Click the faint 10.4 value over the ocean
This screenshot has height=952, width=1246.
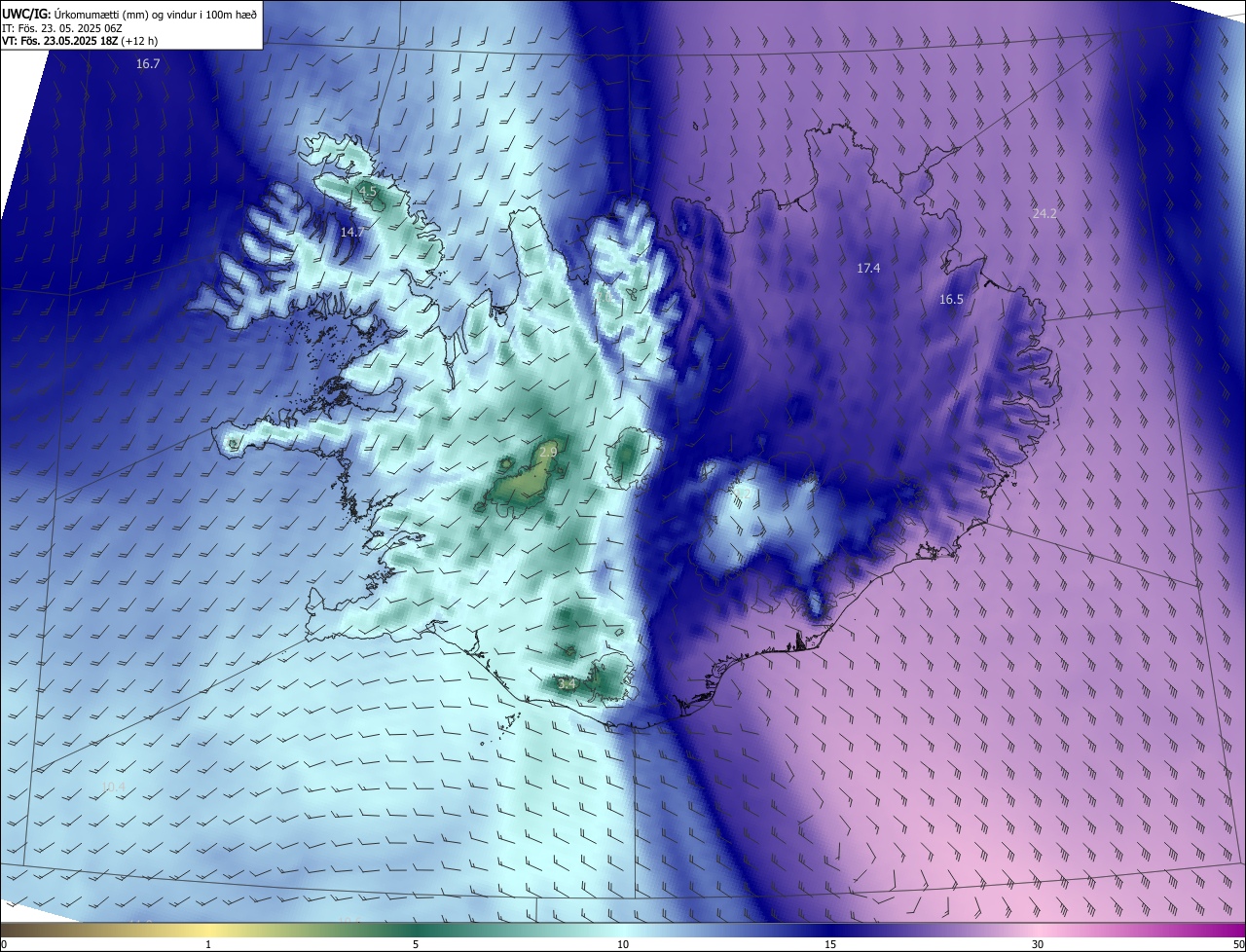113,787
